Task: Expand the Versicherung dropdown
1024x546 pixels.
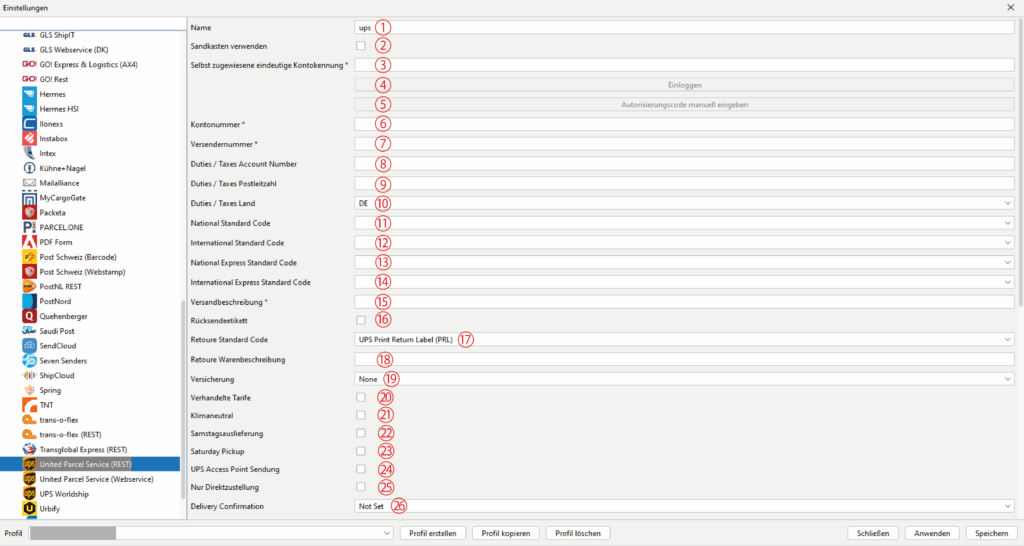Action: coord(684,379)
